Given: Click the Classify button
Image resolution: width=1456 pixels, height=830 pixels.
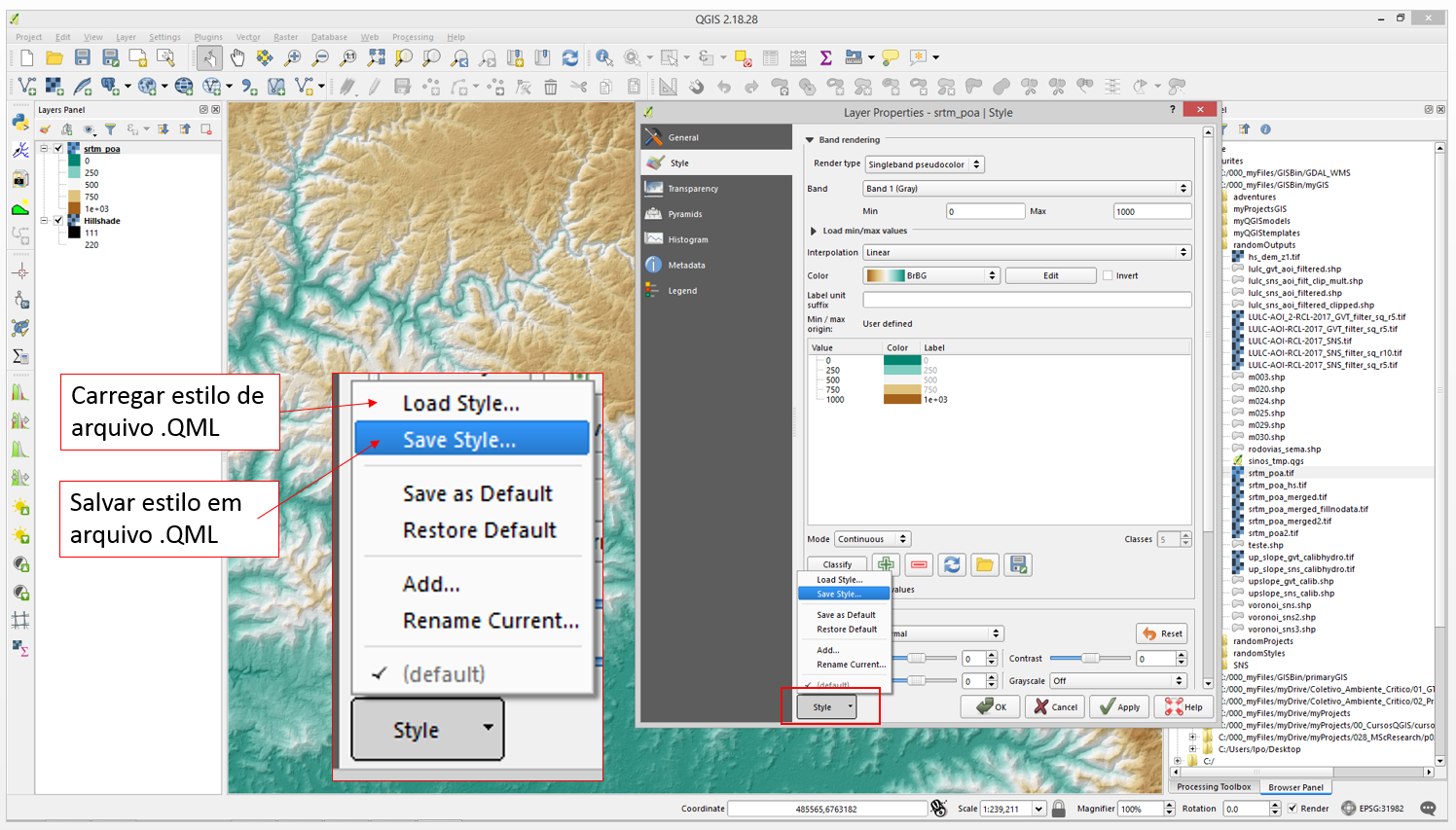Looking at the screenshot, I should (837, 564).
